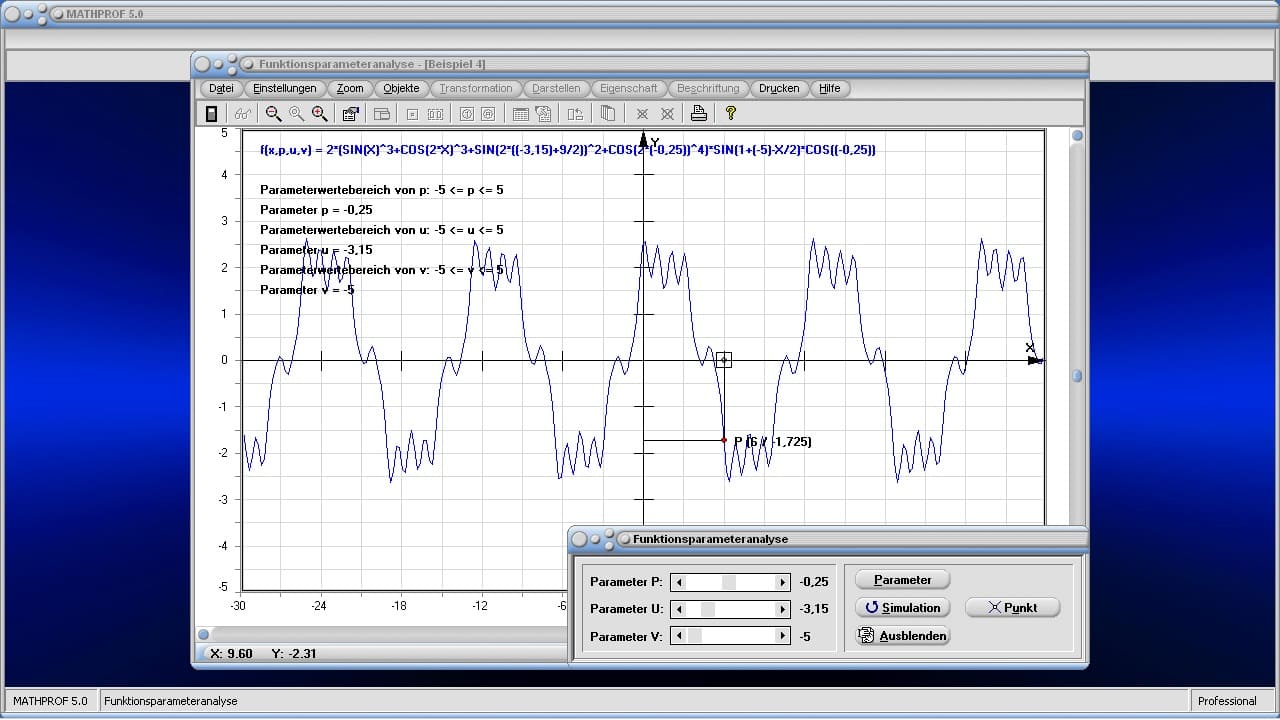Open help with the question mark icon
The image size is (1280, 720).
pyautogui.click(x=731, y=114)
